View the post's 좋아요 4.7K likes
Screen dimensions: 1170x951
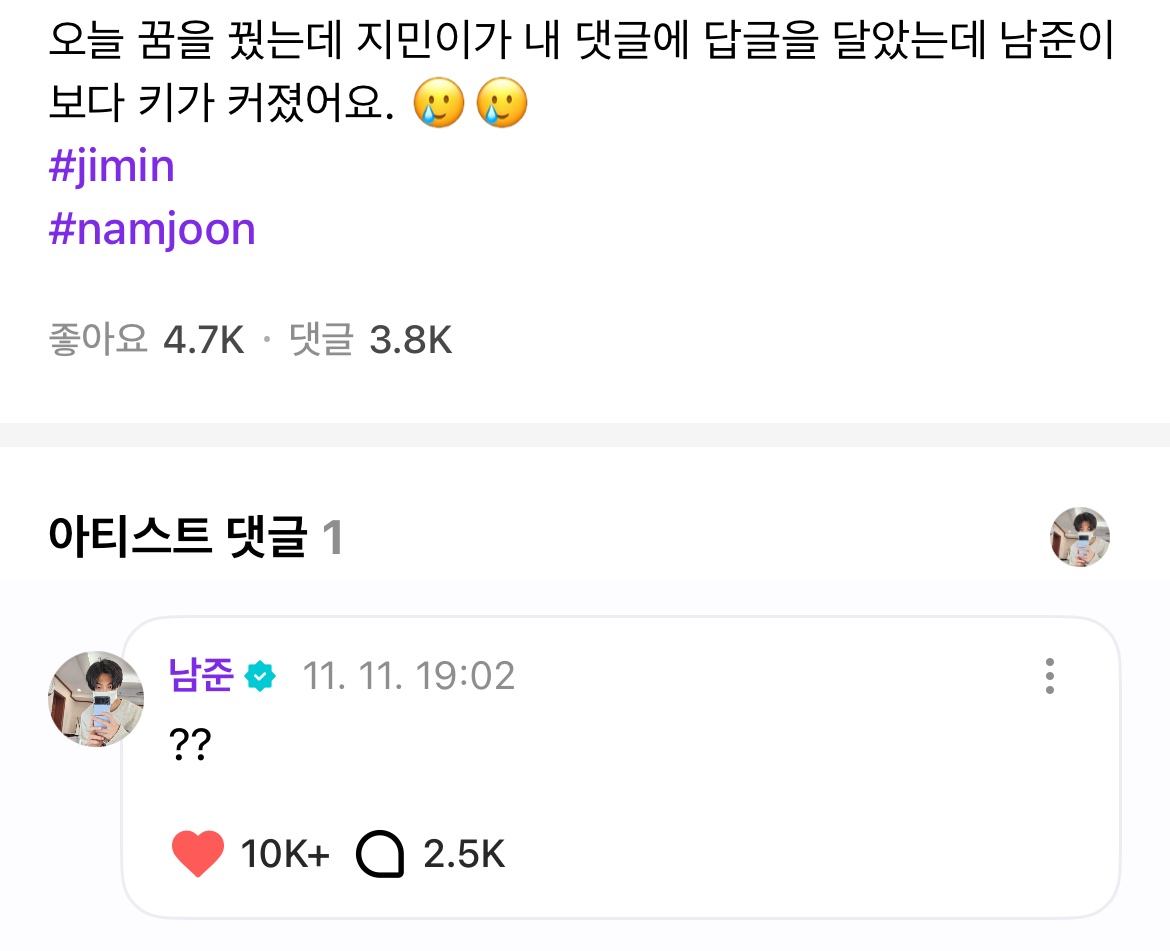146,341
